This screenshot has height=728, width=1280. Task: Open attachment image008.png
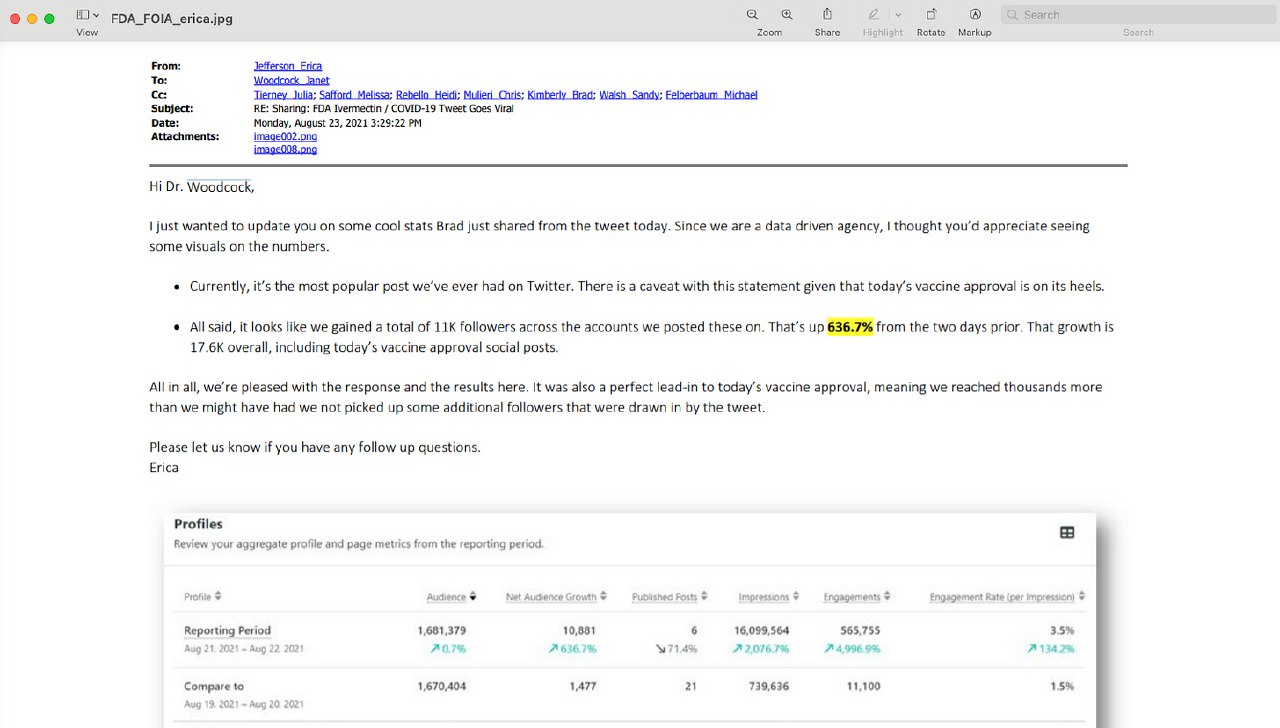coord(285,149)
